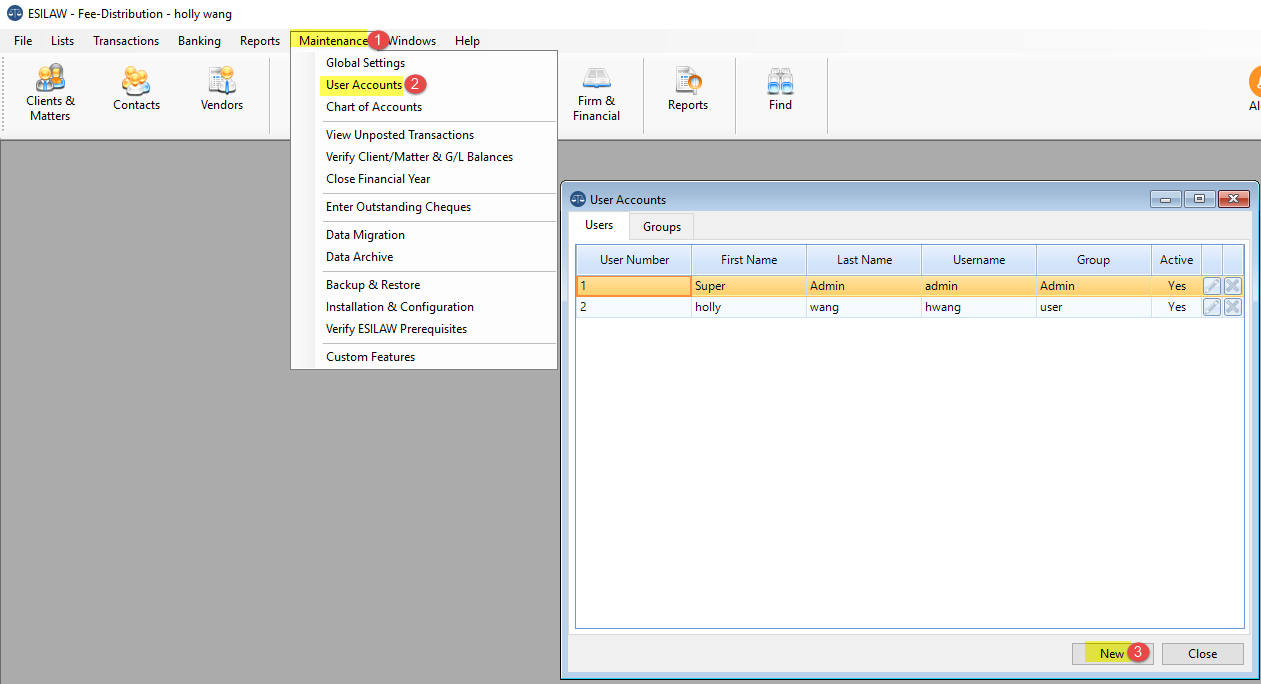This screenshot has width=1261, height=684.
Task: Choose View Unposted Transactions
Action: [x=400, y=135]
